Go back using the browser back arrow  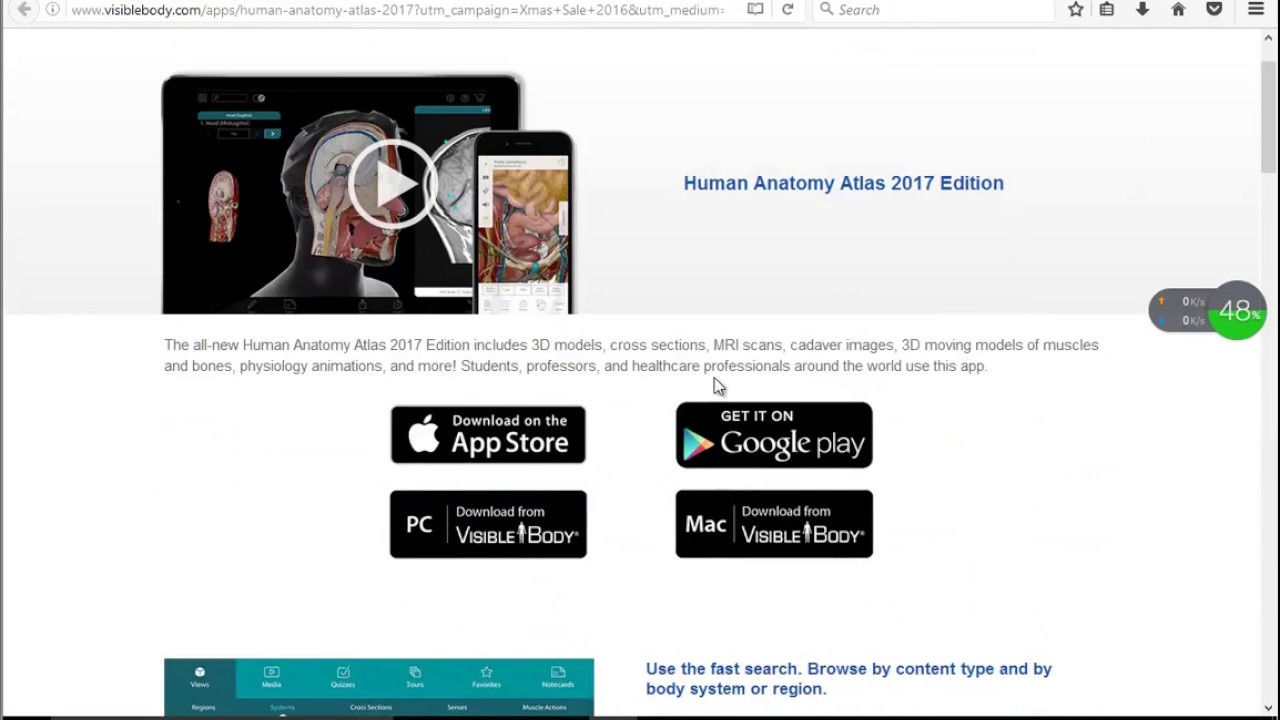pos(24,10)
